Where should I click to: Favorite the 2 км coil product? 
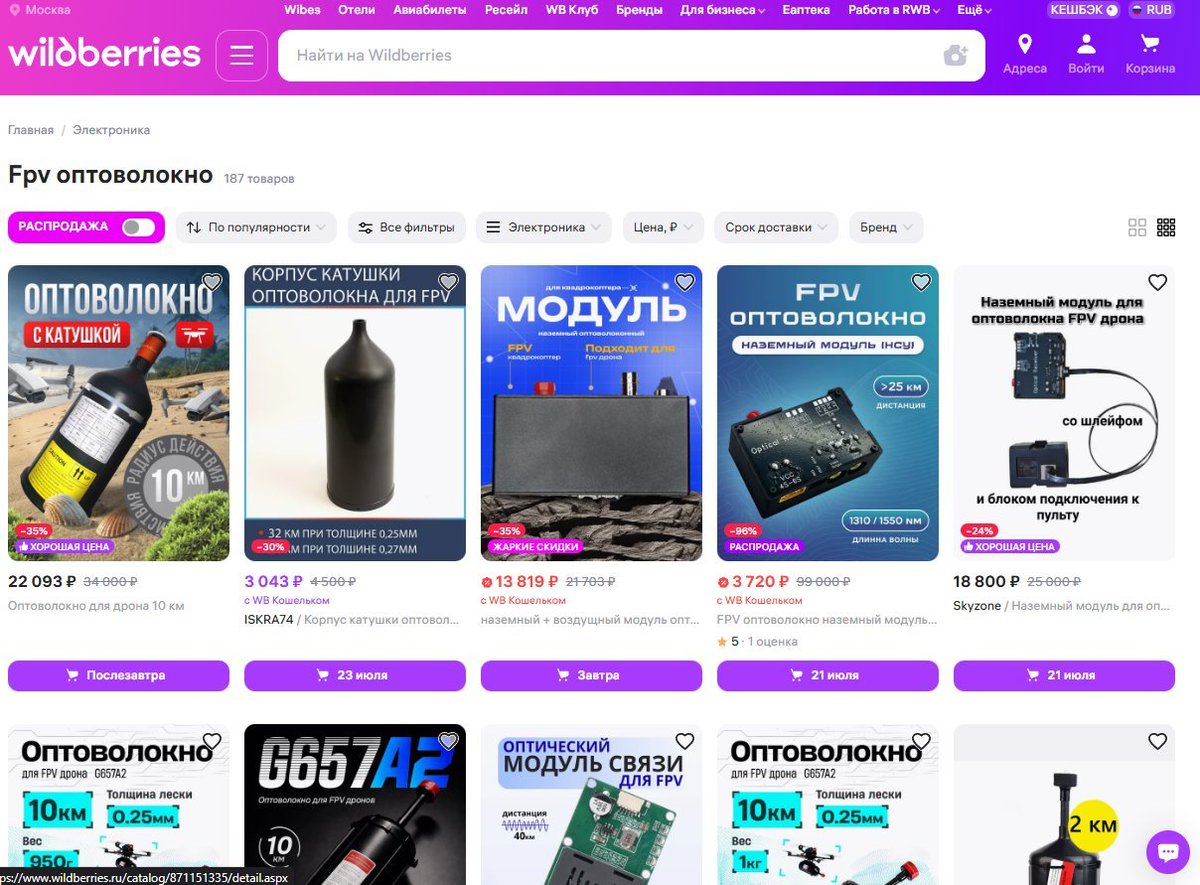[x=1157, y=741]
